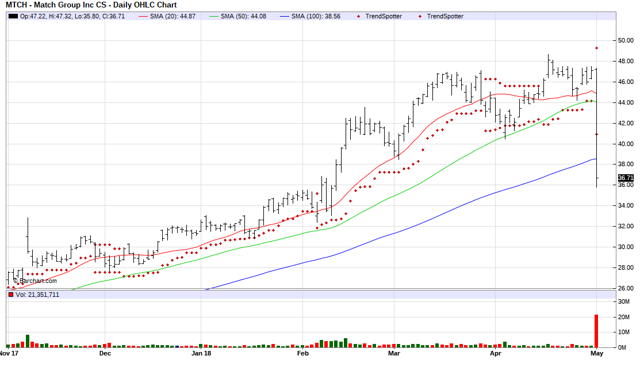Click the 44.00 price axis label
This screenshot has width=640, height=371.
point(626,102)
